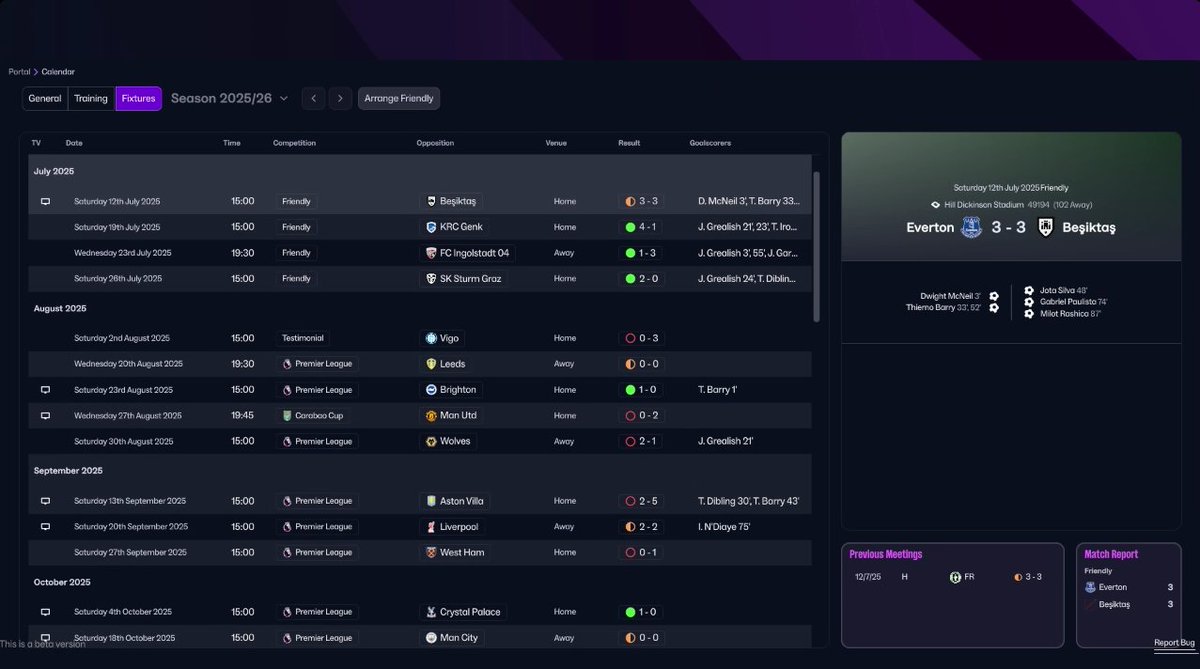The image size is (1200, 669).
Task: Sort by the Result column header
Action: [x=629, y=143]
